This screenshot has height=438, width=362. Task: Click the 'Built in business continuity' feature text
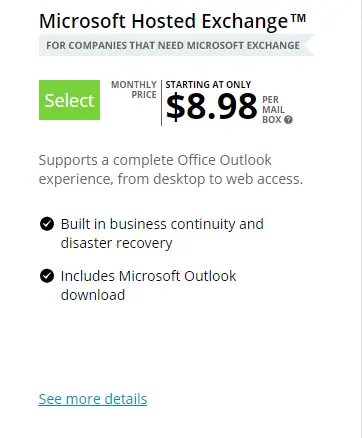pos(162,224)
